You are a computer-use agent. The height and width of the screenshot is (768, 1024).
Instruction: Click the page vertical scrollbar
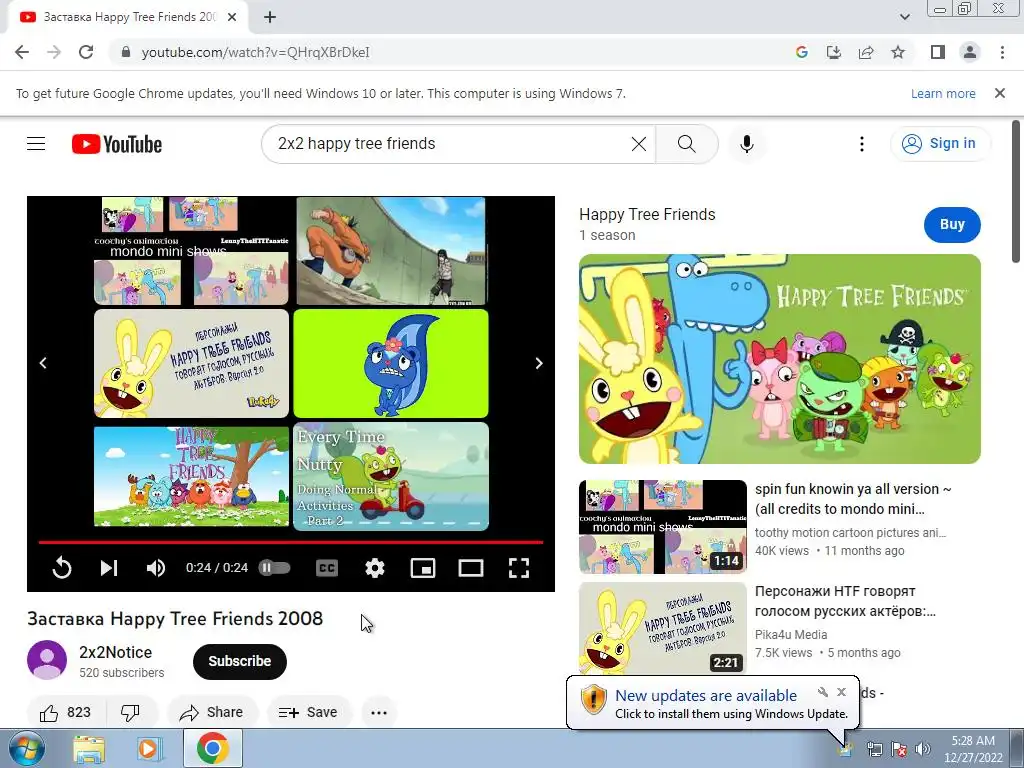tap(1017, 191)
